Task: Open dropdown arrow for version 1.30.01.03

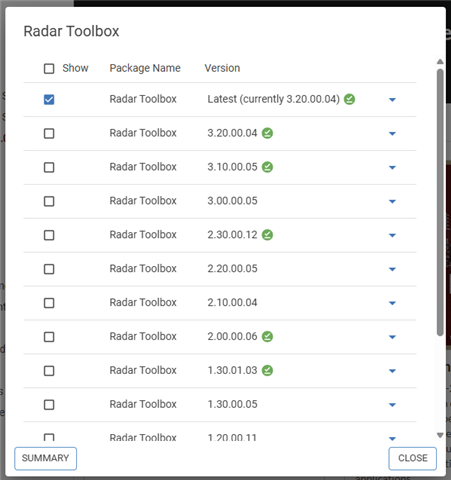Action: pyautogui.click(x=392, y=371)
